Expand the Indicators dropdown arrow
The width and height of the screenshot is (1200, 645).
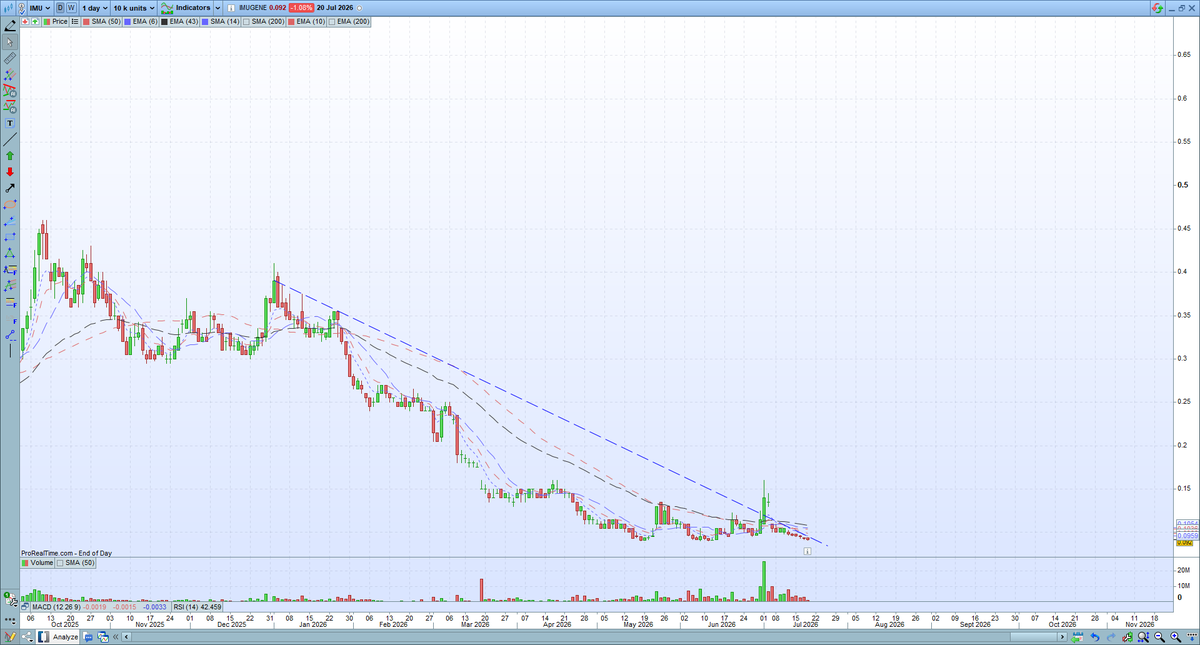tap(218, 8)
